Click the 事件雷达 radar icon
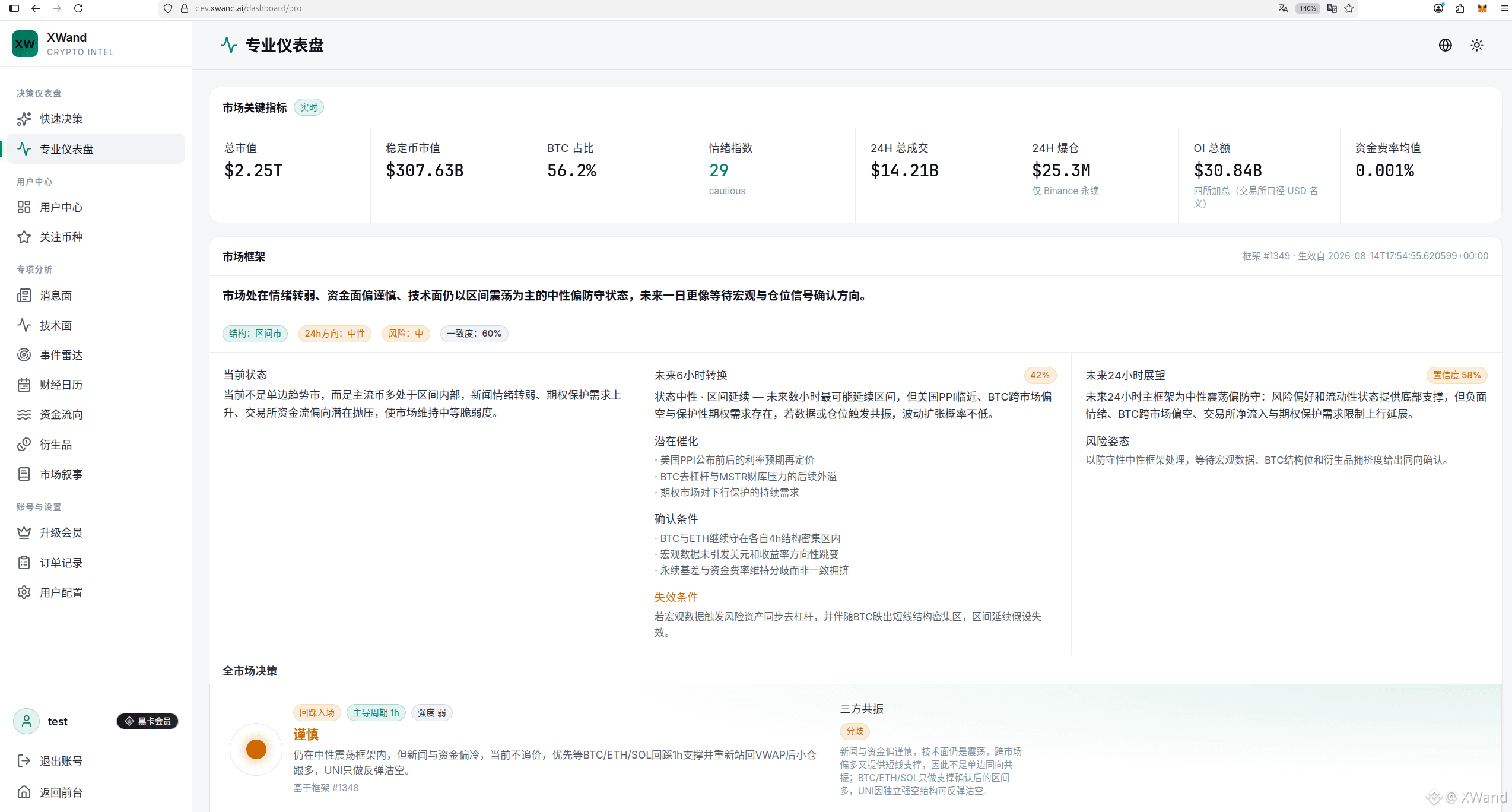This screenshot has width=1512, height=812. coord(24,355)
